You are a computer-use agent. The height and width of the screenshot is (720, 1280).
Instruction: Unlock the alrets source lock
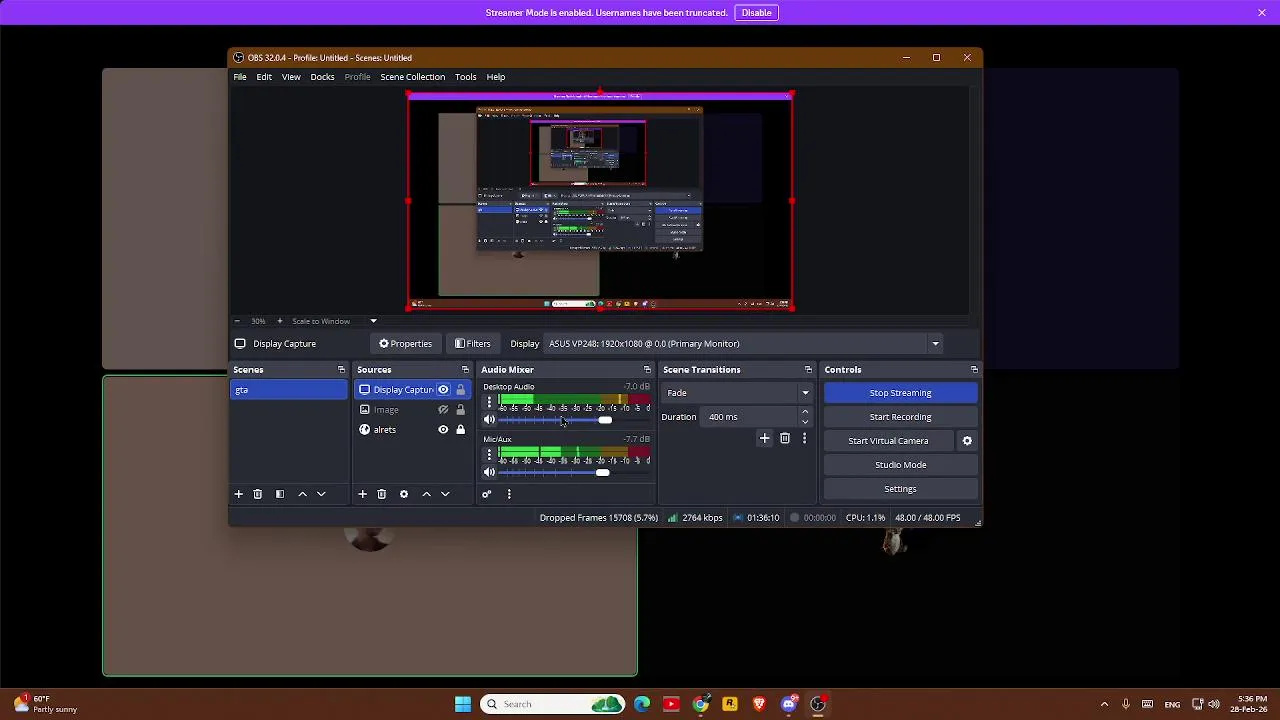click(x=460, y=430)
